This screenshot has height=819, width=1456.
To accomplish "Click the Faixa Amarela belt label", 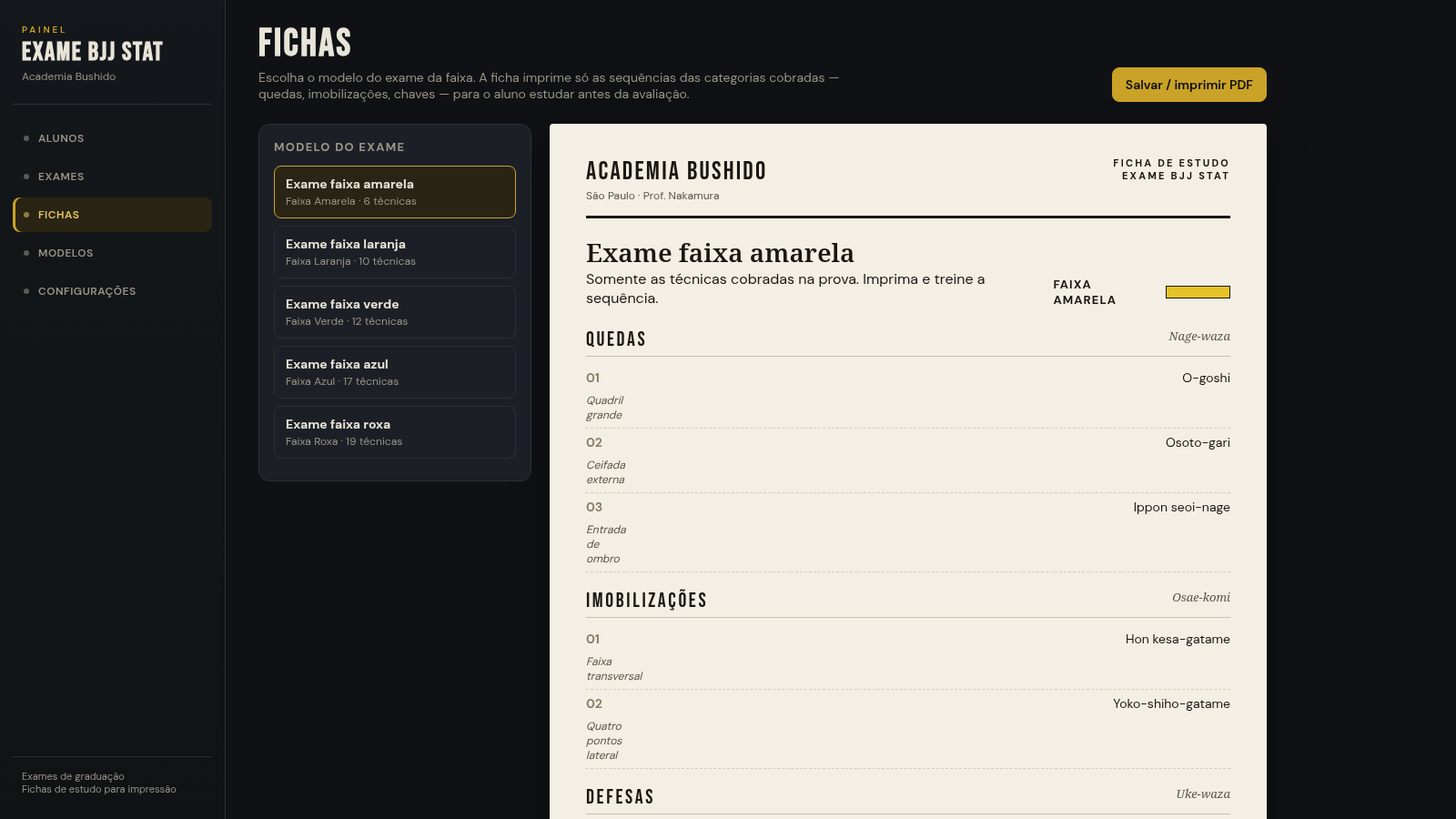I will [1085, 292].
